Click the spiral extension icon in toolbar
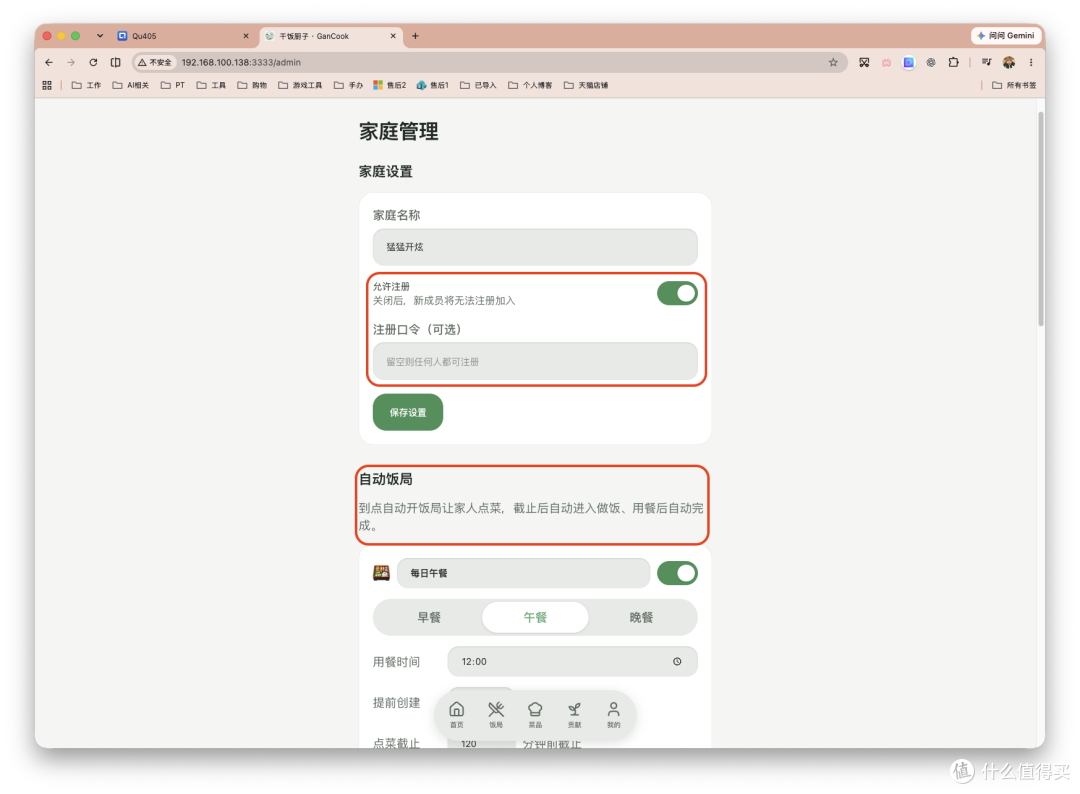 (x=931, y=62)
